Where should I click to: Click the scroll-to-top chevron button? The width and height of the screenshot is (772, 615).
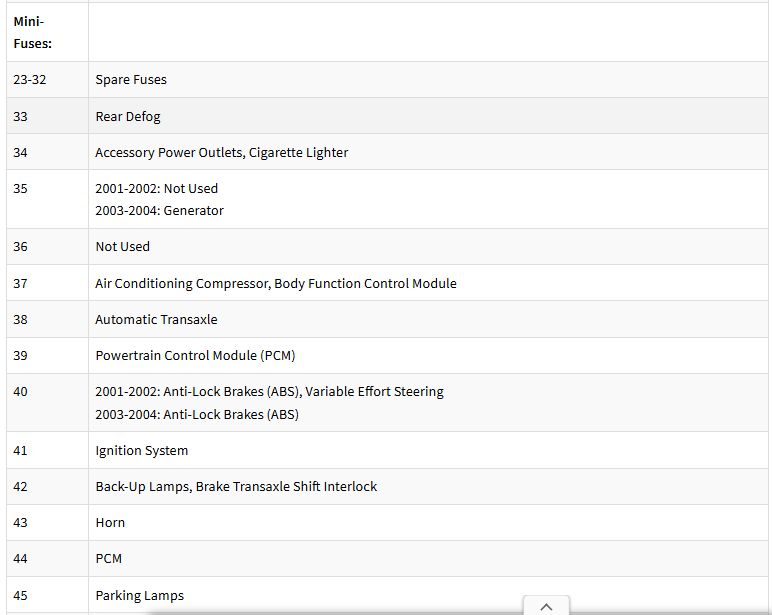click(546, 606)
